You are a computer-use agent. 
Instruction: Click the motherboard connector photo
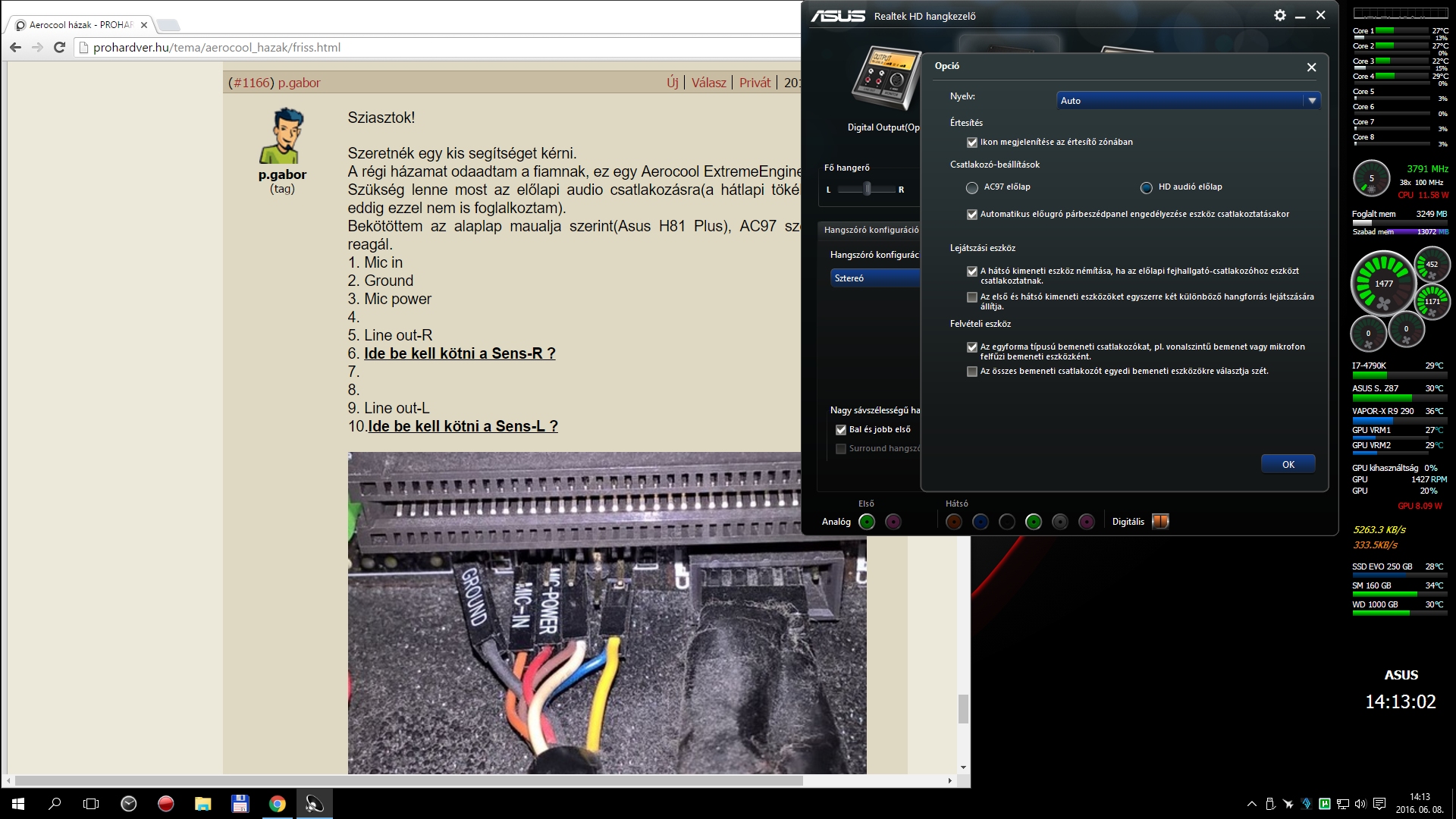(x=607, y=613)
